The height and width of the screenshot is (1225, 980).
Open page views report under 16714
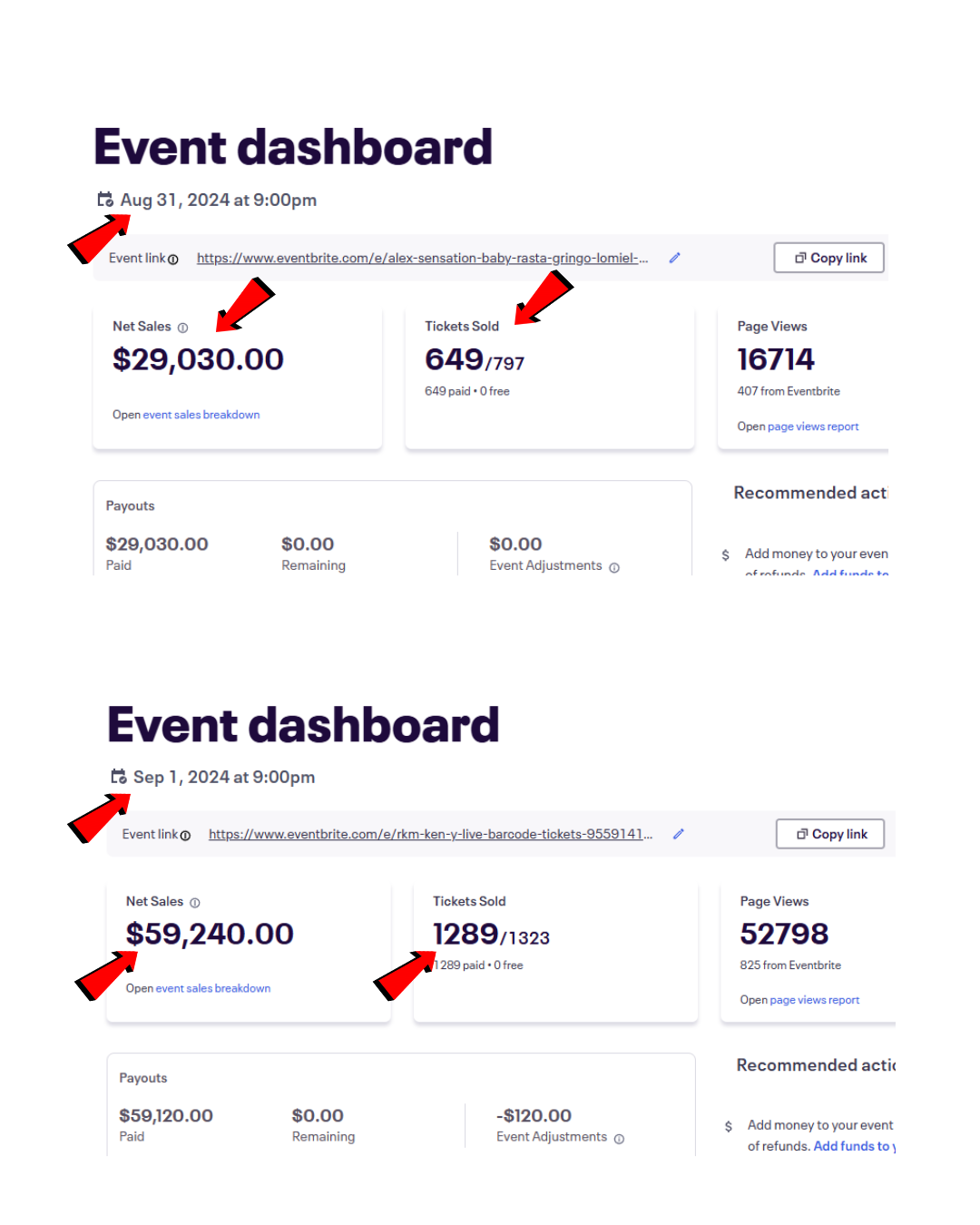click(x=812, y=426)
